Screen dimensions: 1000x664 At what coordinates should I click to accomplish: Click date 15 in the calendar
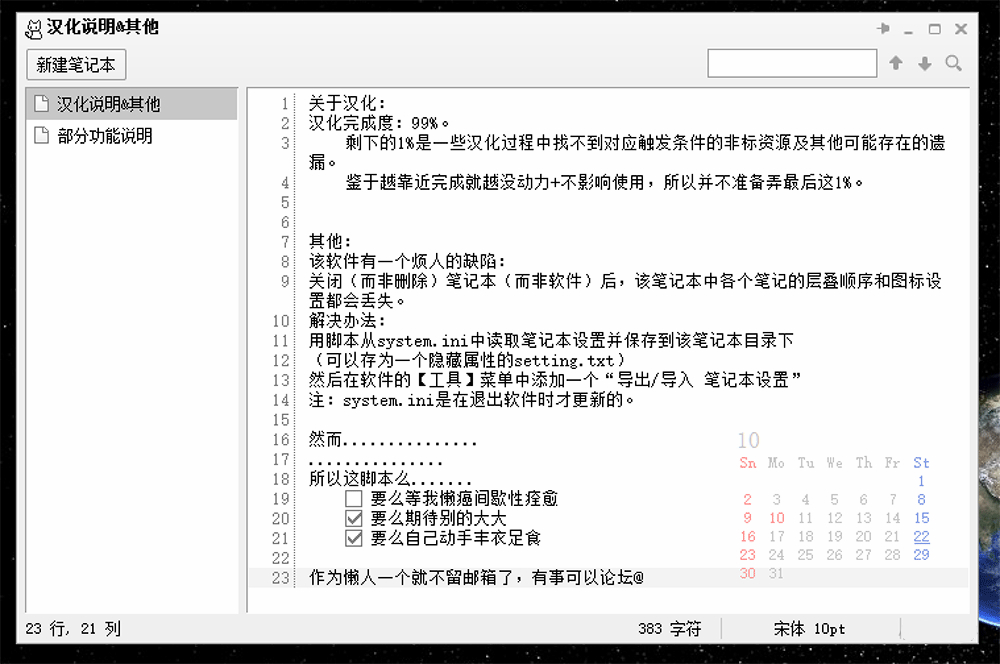tap(921, 518)
